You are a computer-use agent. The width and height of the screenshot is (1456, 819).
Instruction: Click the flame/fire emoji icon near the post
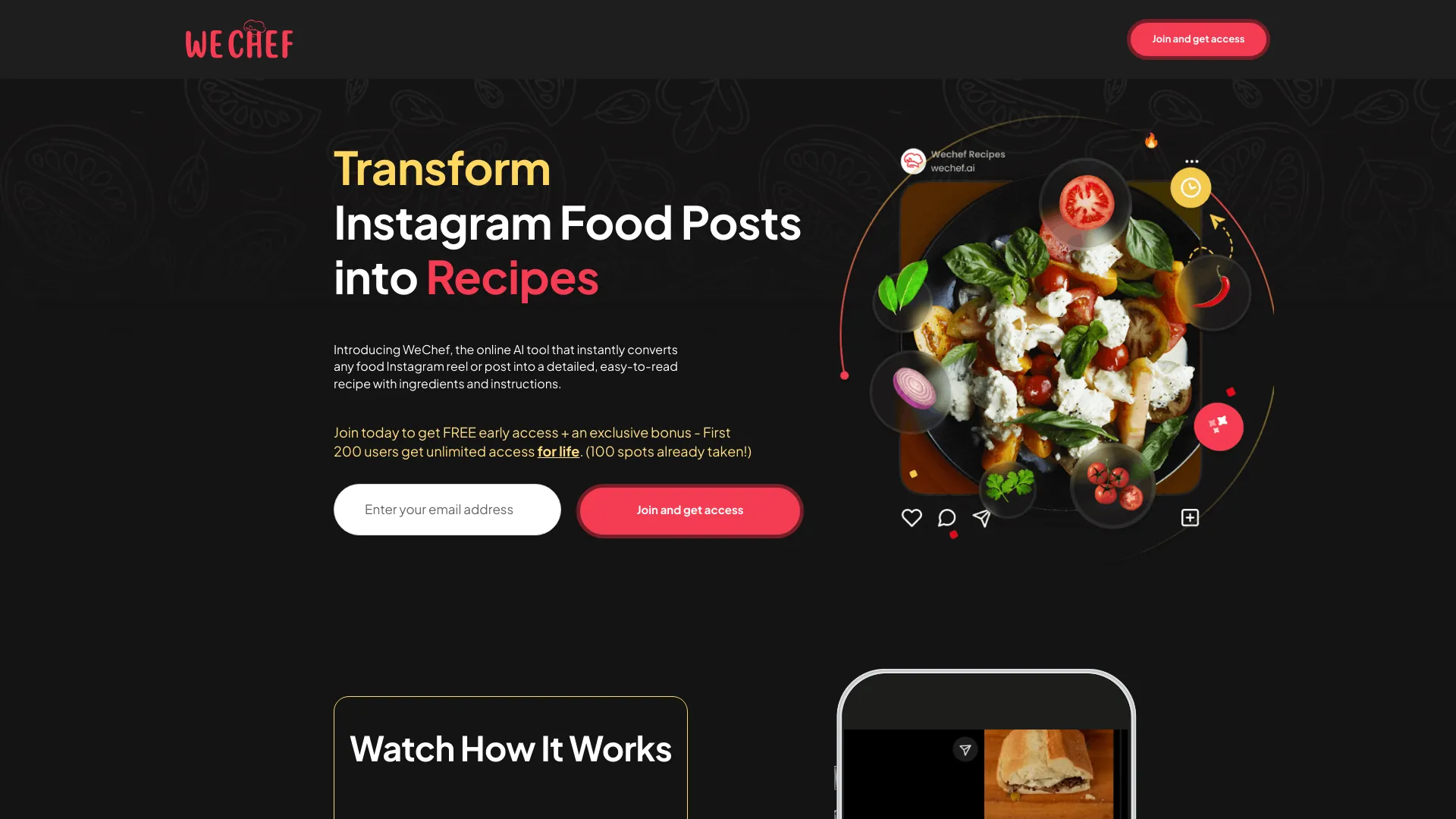coord(1151,140)
